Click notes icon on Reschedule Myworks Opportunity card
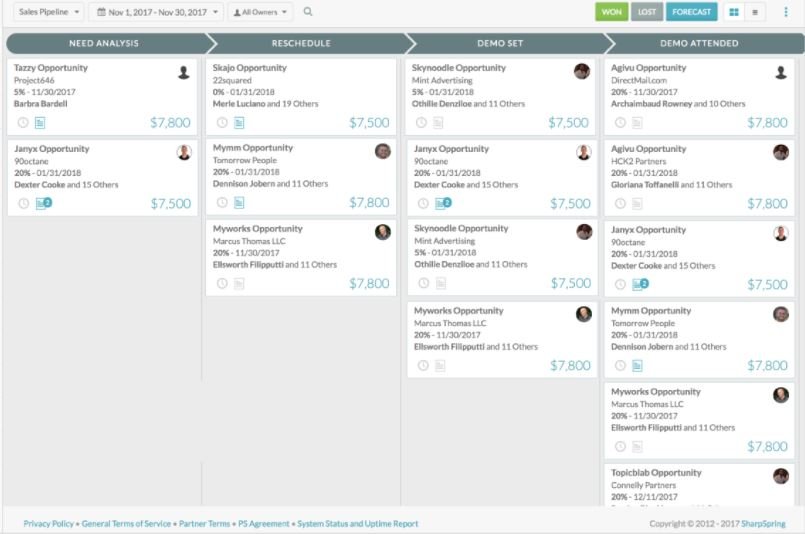The height and width of the screenshot is (534, 805). tap(239, 283)
